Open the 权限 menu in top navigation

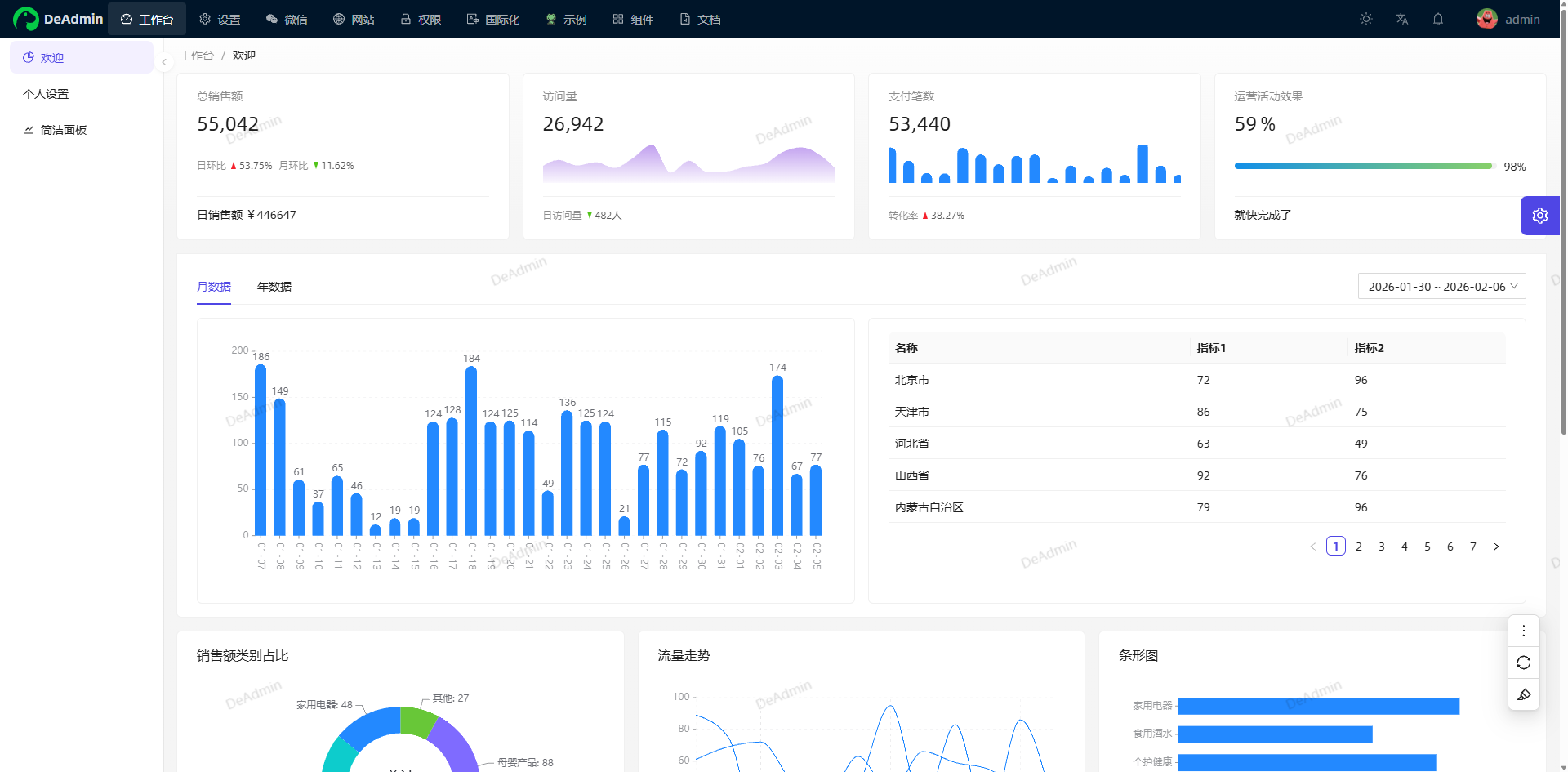coord(421,19)
